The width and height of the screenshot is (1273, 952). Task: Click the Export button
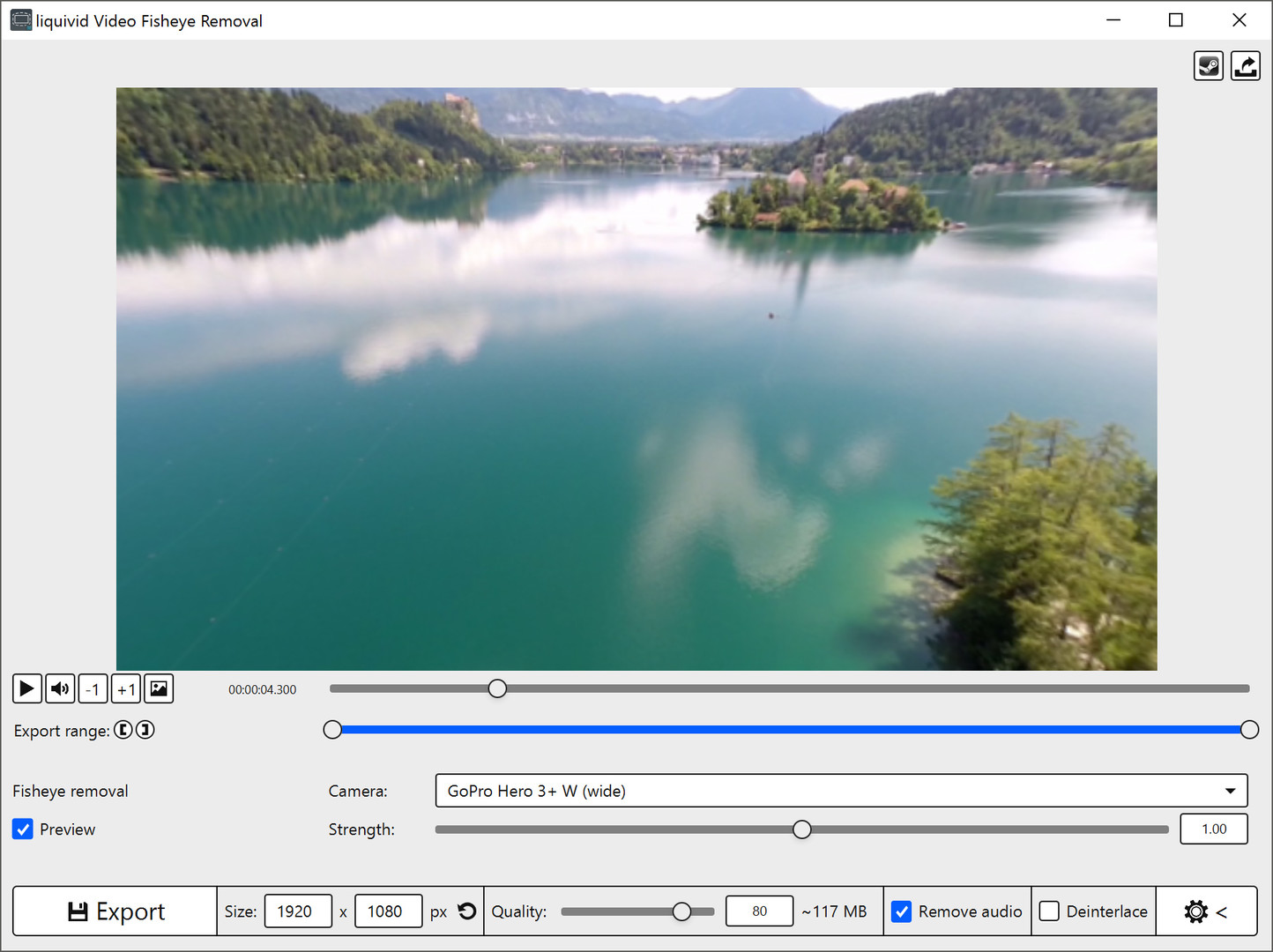pyautogui.click(x=115, y=911)
